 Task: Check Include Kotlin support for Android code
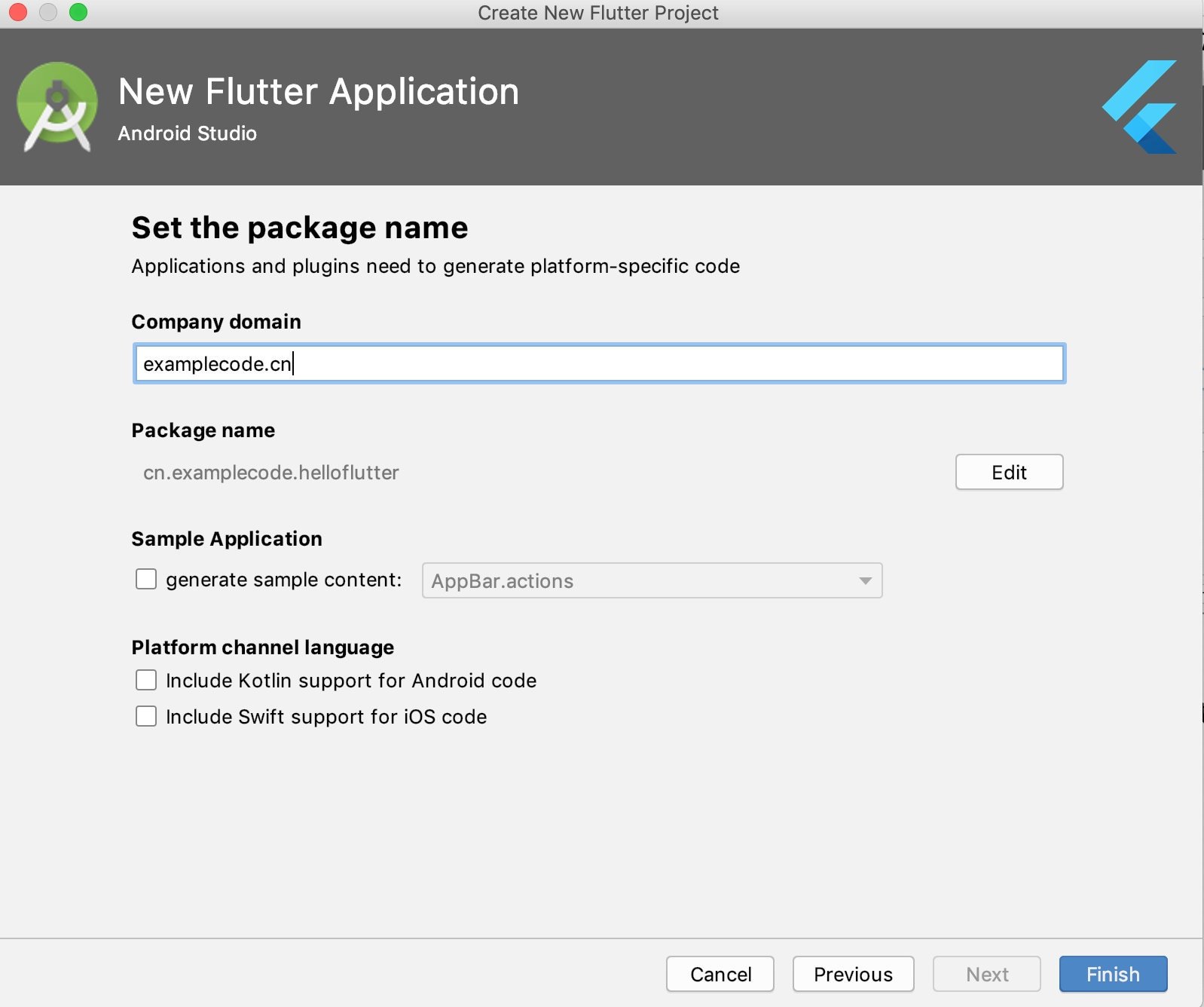point(146,680)
